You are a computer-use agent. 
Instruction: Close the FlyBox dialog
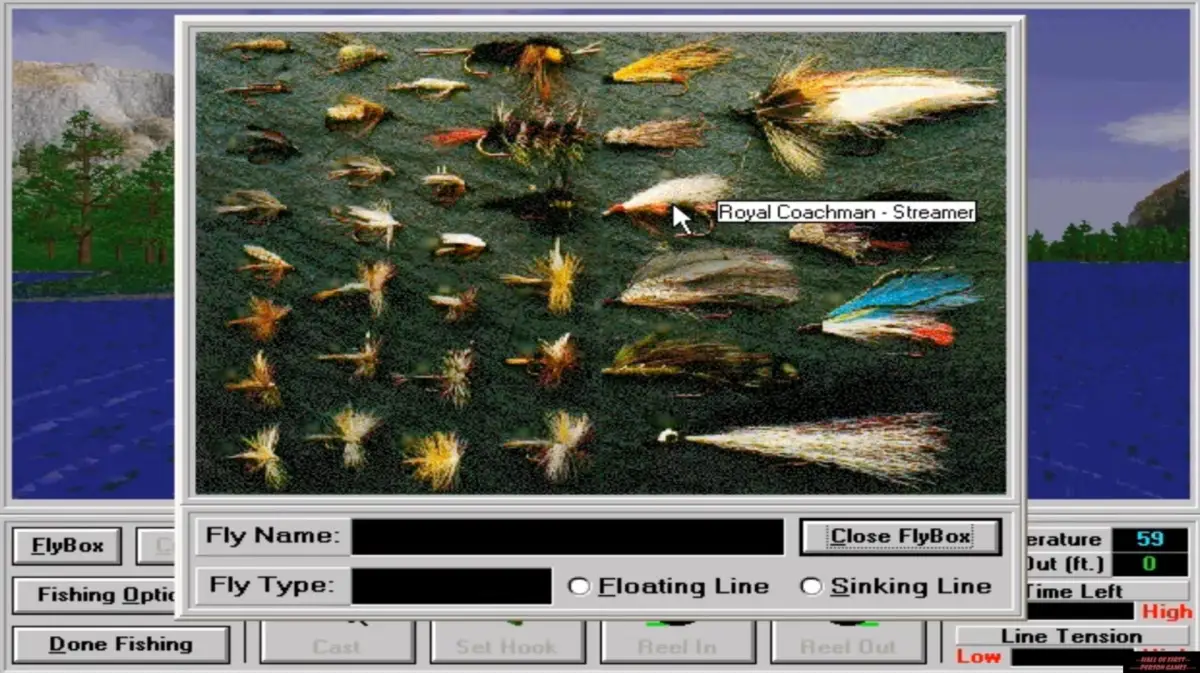click(x=897, y=536)
